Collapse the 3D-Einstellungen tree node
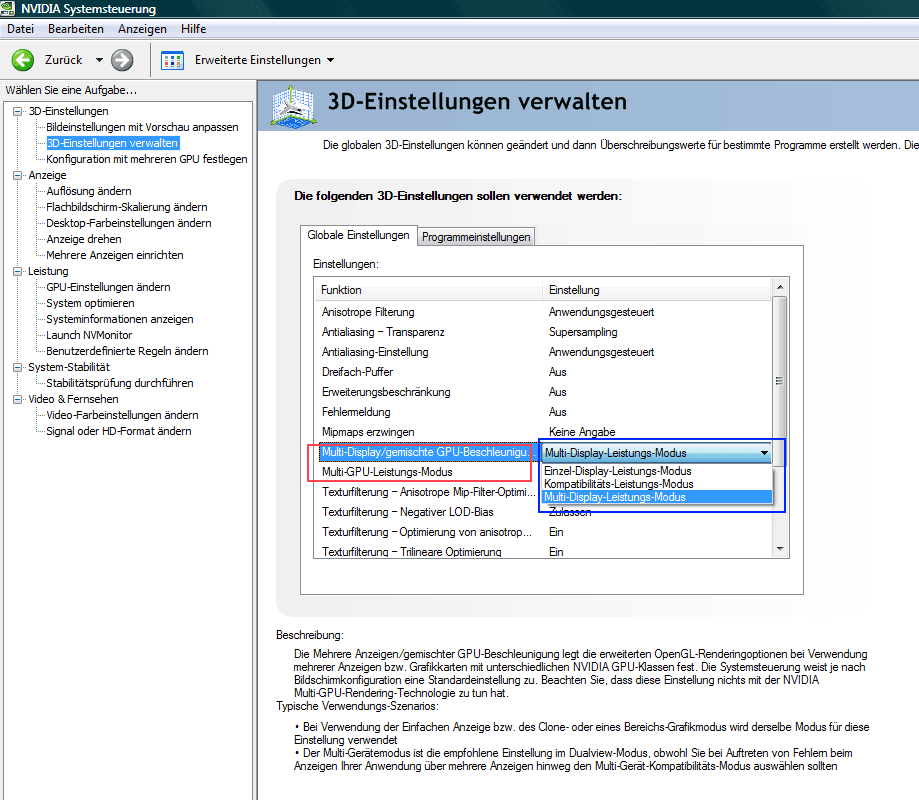Viewport: 919px width, 800px height. (x=18, y=111)
